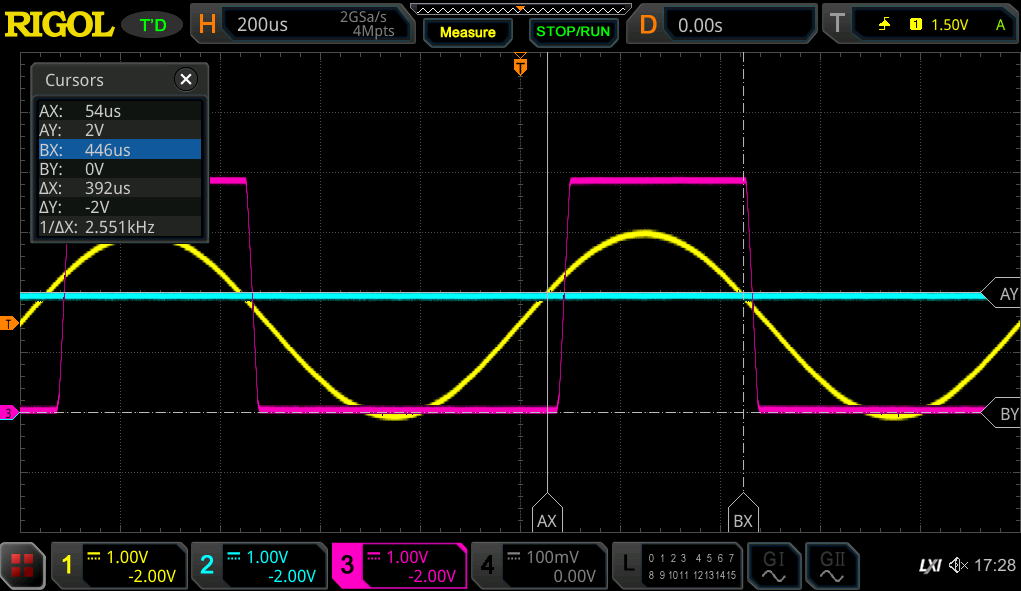The width and height of the screenshot is (1021, 591).
Task: Select the AY horizontal cursor tag
Action: tap(1001, 294)
